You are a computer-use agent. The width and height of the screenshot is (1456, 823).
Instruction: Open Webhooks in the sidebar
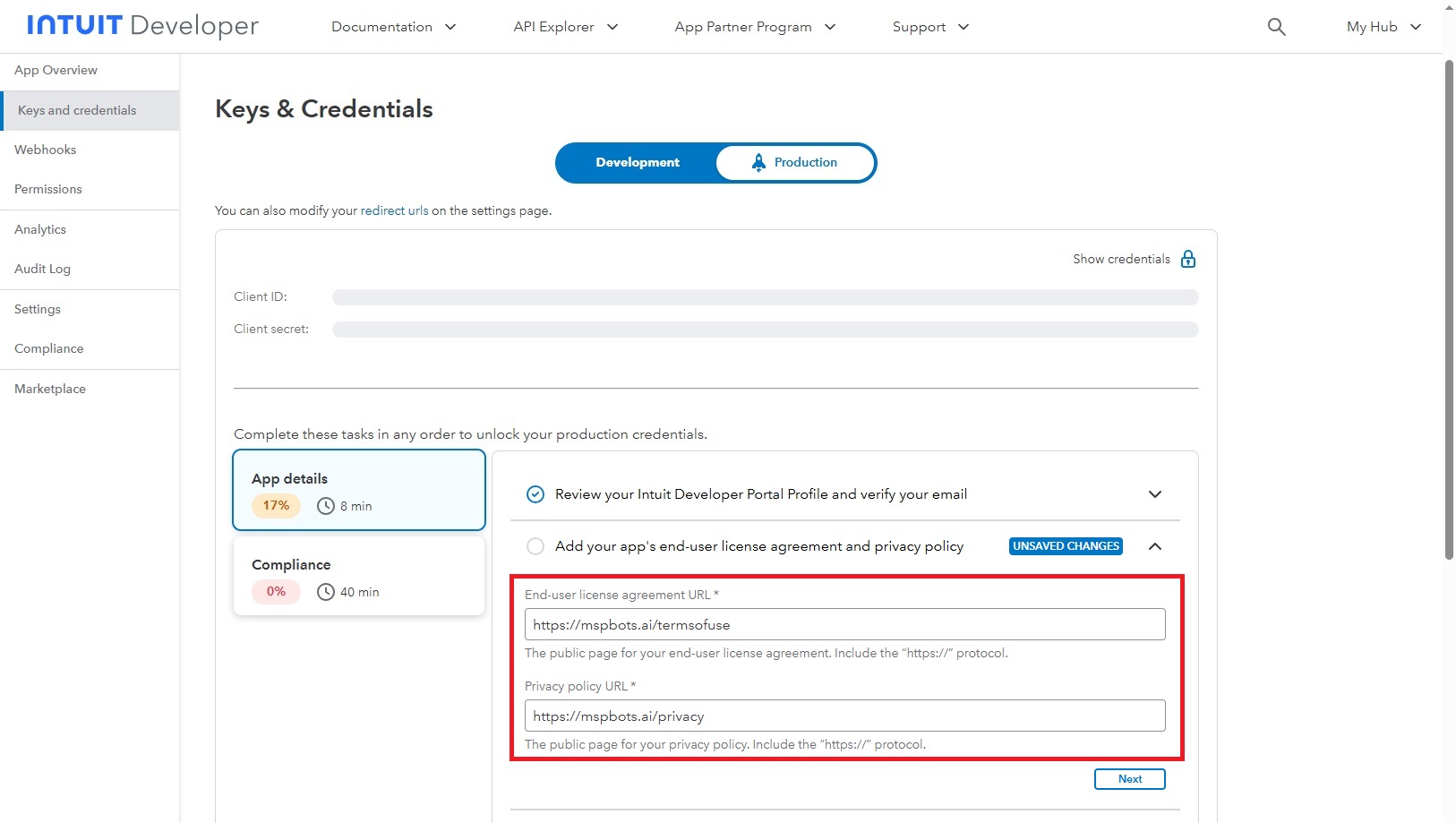(46, 150)
